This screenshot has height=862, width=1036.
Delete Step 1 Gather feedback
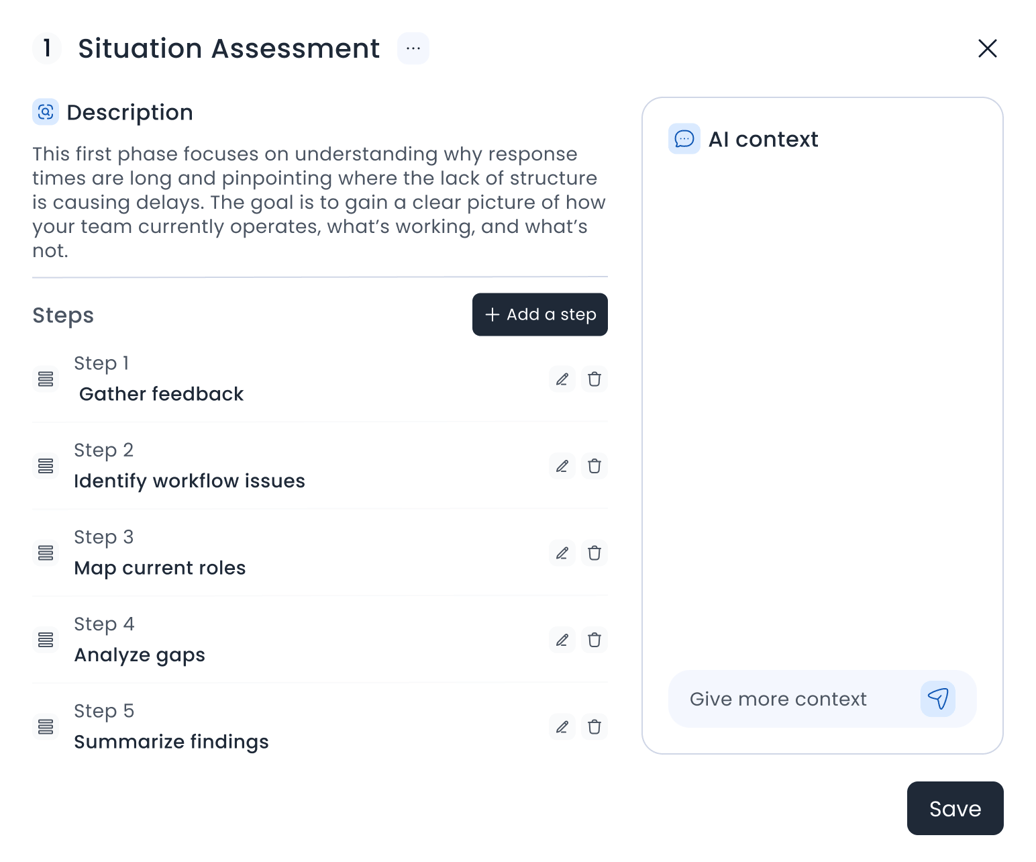coord(594,379)
